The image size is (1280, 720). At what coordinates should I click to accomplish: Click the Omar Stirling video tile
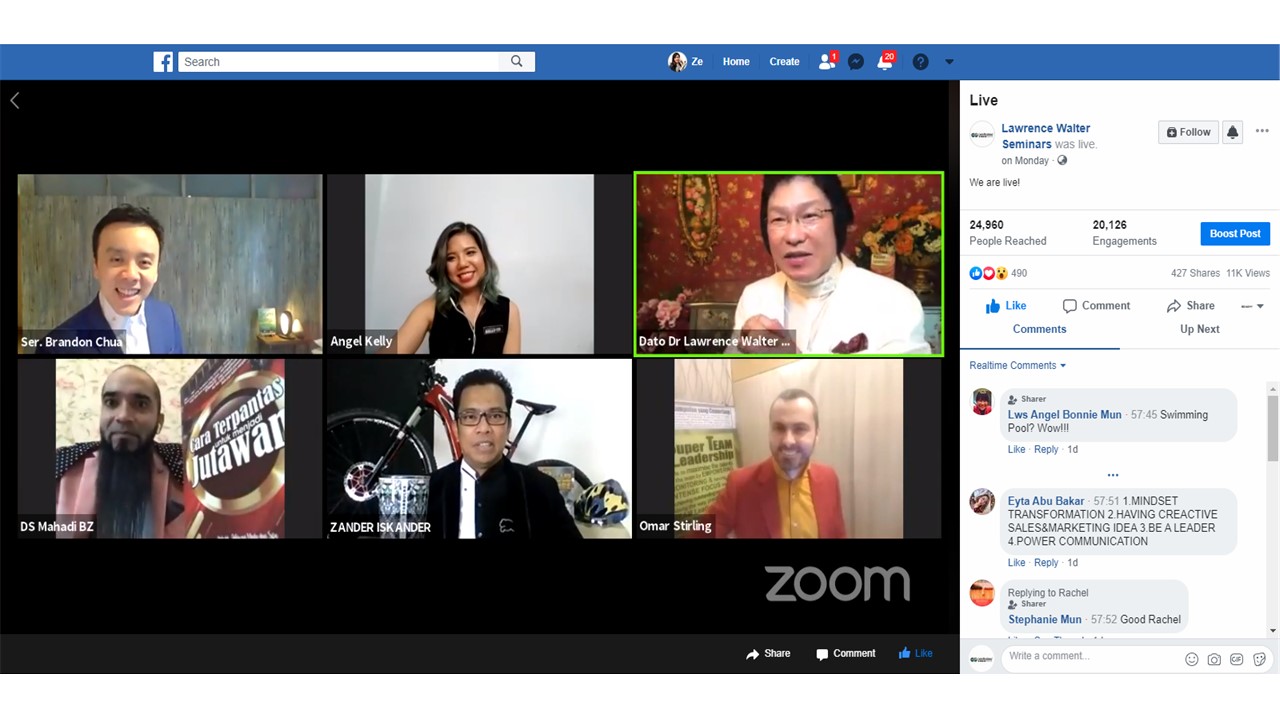coord(789,448)
